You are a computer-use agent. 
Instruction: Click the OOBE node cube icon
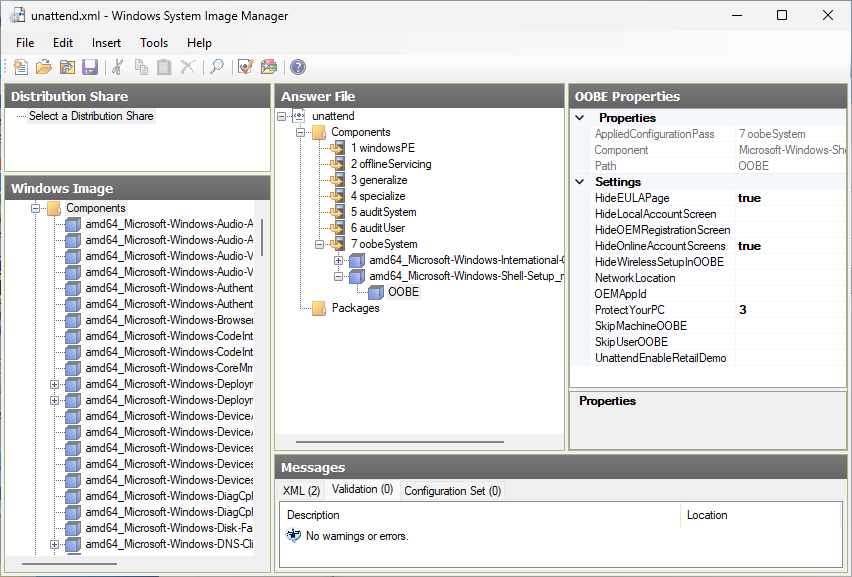click(x=376, y=292)
